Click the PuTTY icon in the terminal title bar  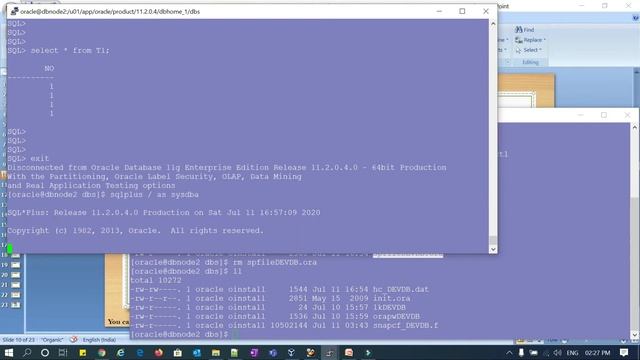pos(14,11)
